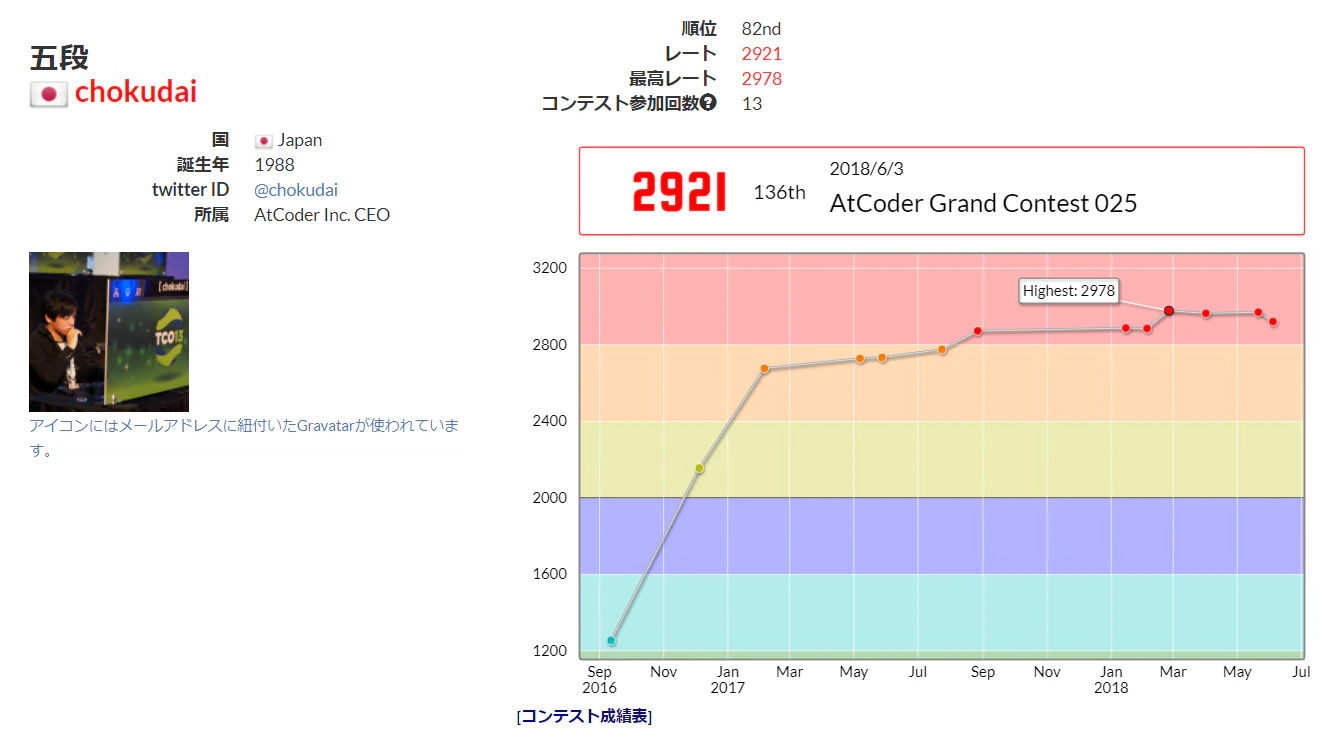Click the participation count value 13
1336x756 pixels.
752,103
